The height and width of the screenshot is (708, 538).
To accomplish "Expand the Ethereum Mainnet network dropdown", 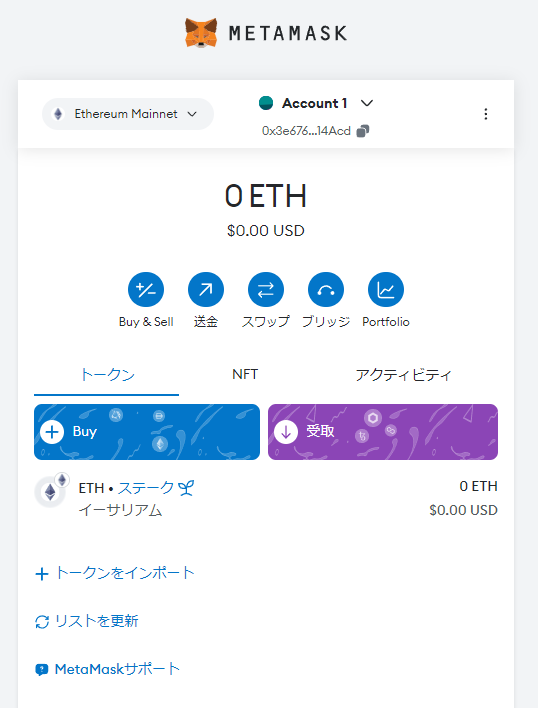I will (x=128, y=114).
